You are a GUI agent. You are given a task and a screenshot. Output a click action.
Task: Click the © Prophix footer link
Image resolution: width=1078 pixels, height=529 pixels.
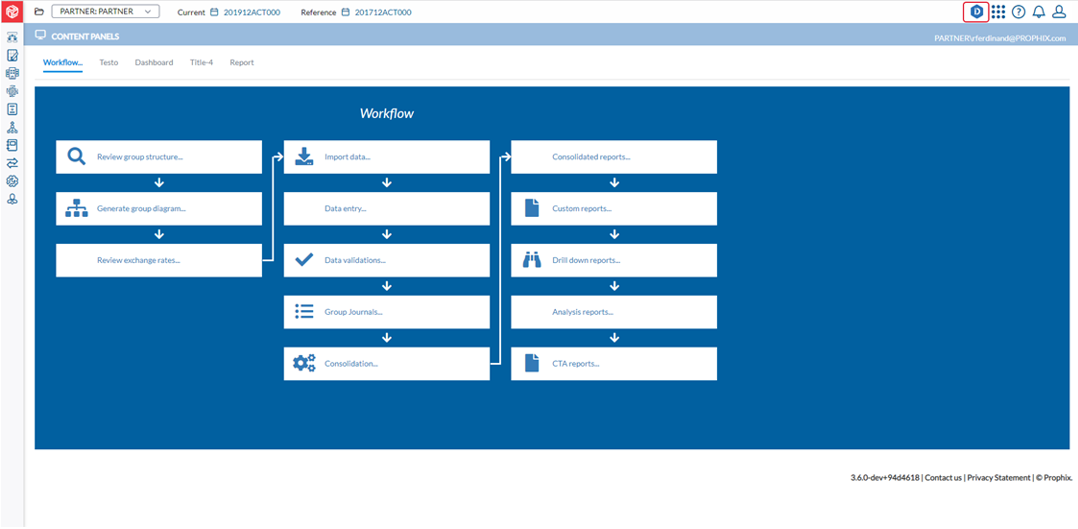(x=1054, y=477)
